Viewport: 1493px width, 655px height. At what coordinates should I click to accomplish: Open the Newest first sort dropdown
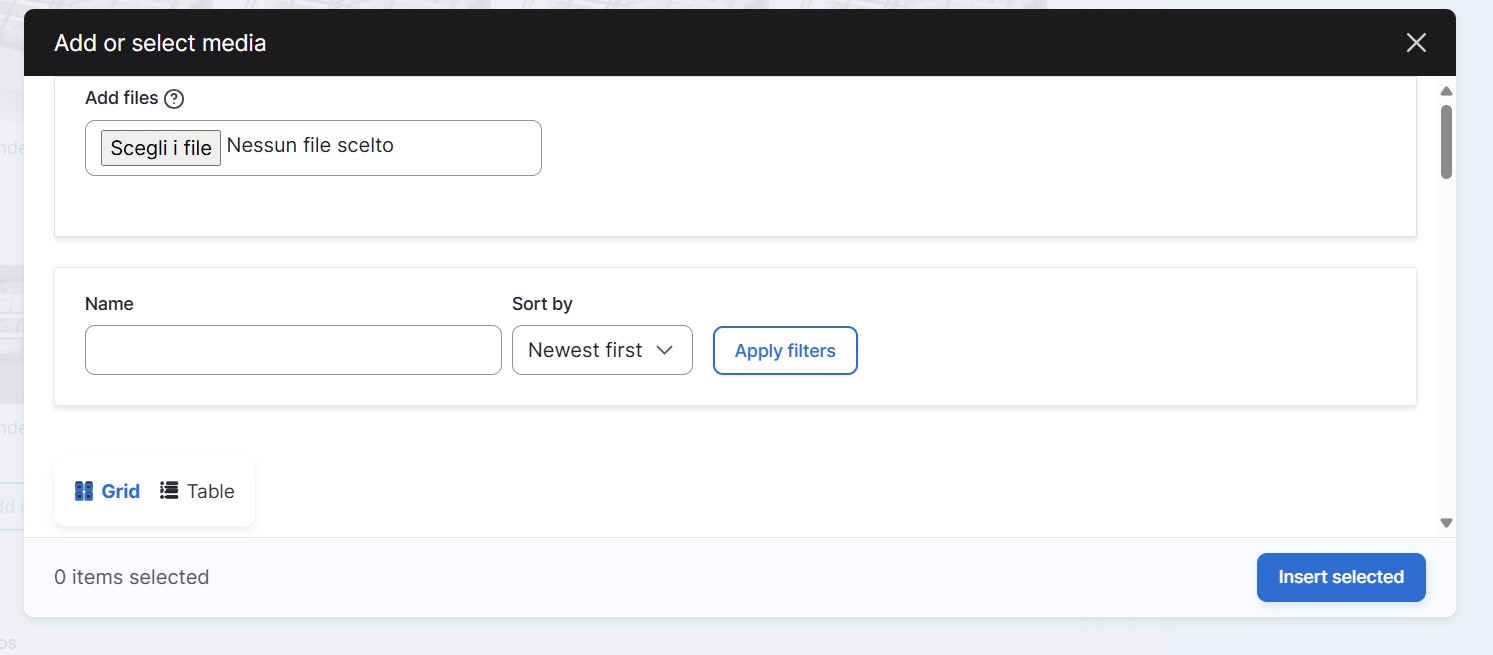(601, 350)
